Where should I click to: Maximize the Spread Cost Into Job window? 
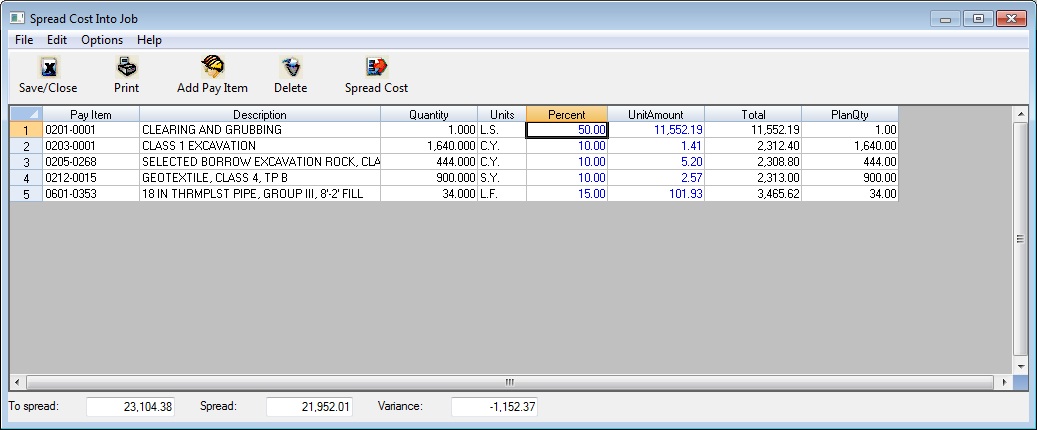978,19
